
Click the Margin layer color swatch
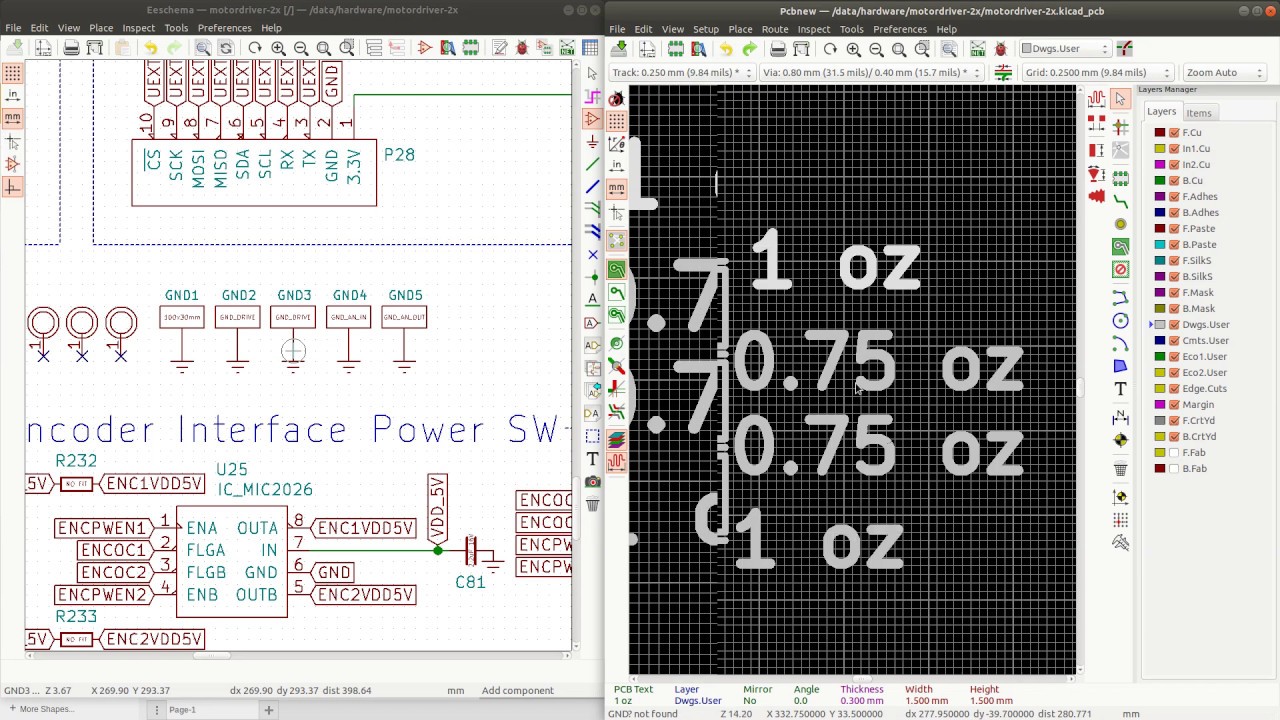pyautogui.click(x=1160, y=405)
